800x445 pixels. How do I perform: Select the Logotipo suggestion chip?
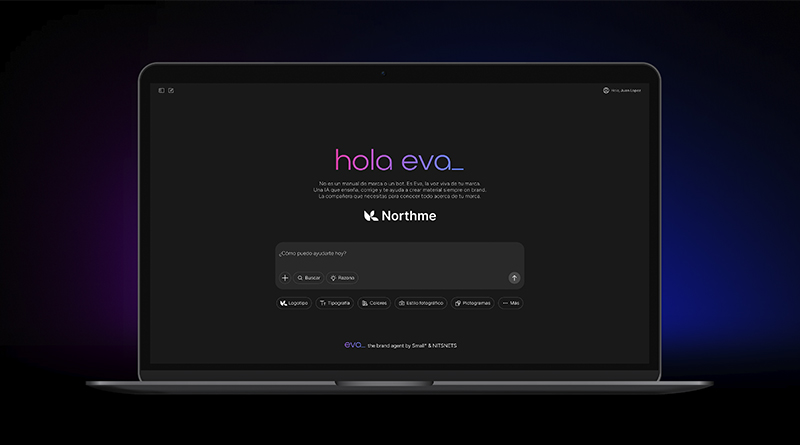pyautogui.click(x=294, y=302)
